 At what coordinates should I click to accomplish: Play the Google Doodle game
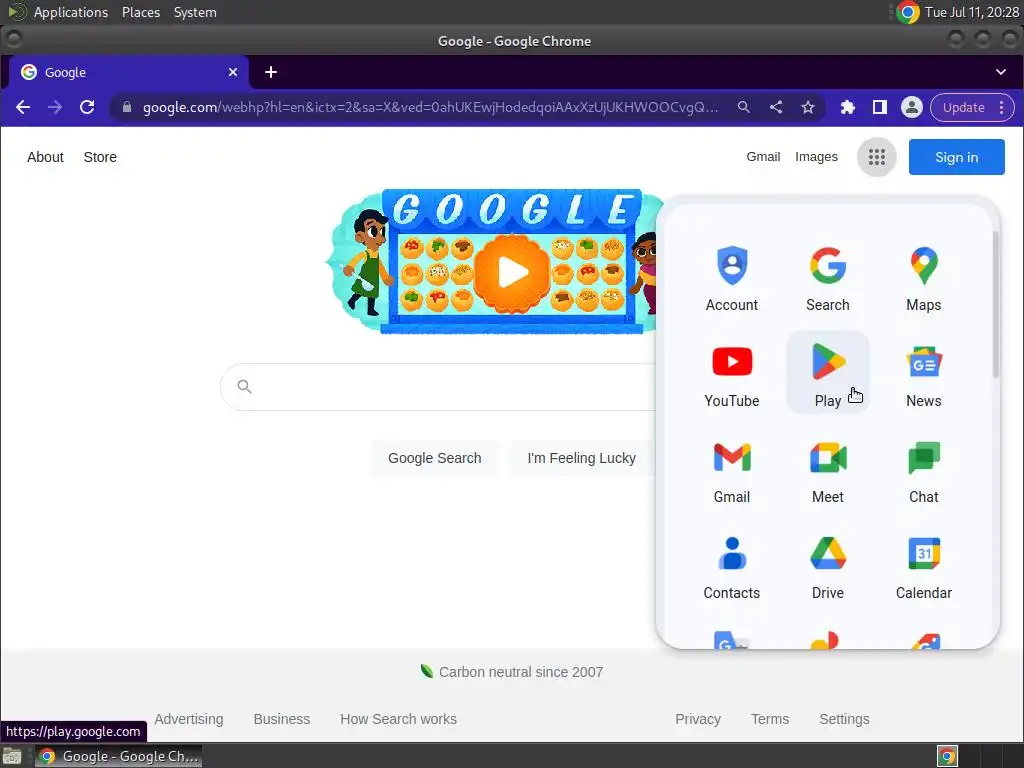(512, 272)
